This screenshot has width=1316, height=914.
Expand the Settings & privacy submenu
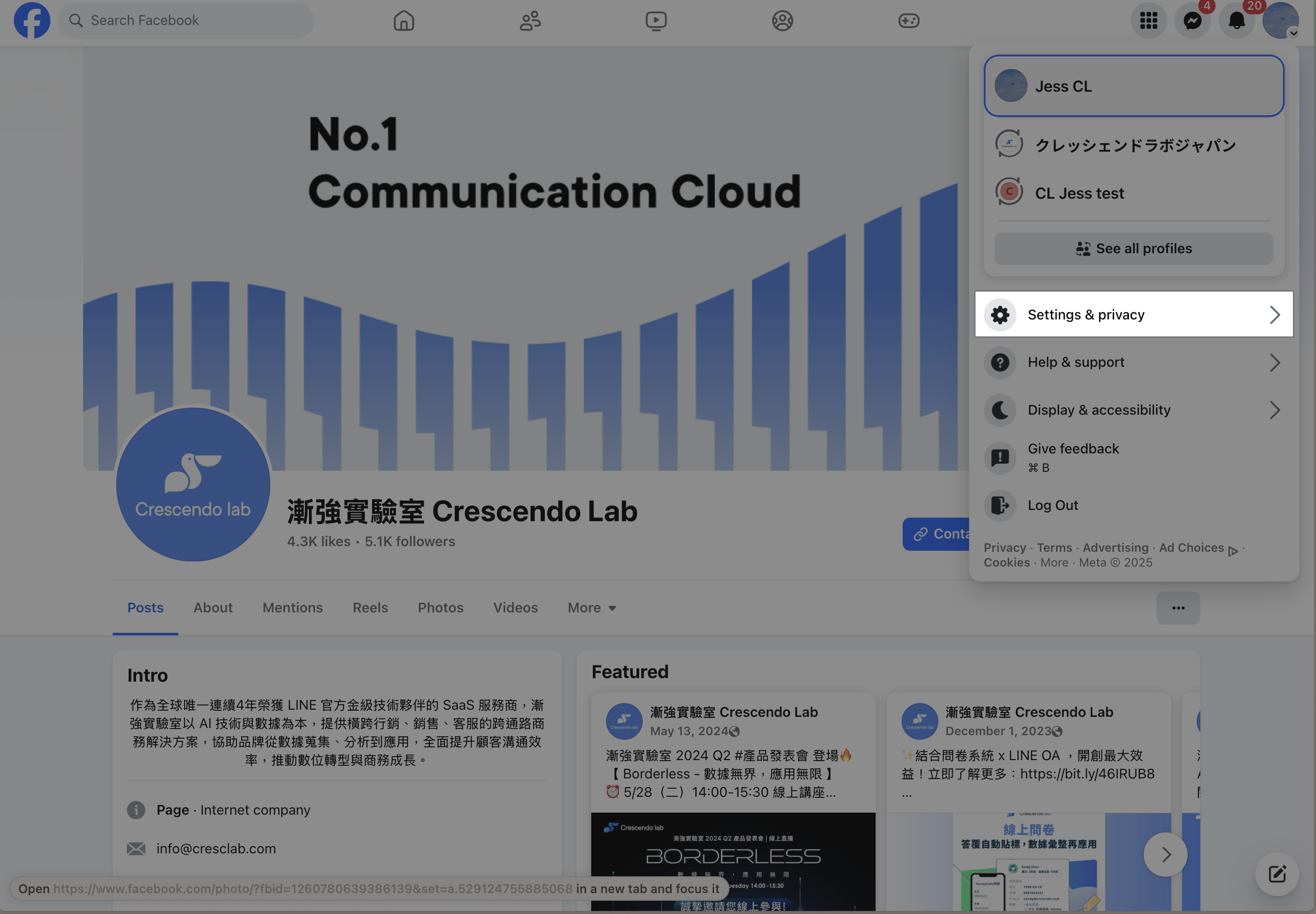1133,314
